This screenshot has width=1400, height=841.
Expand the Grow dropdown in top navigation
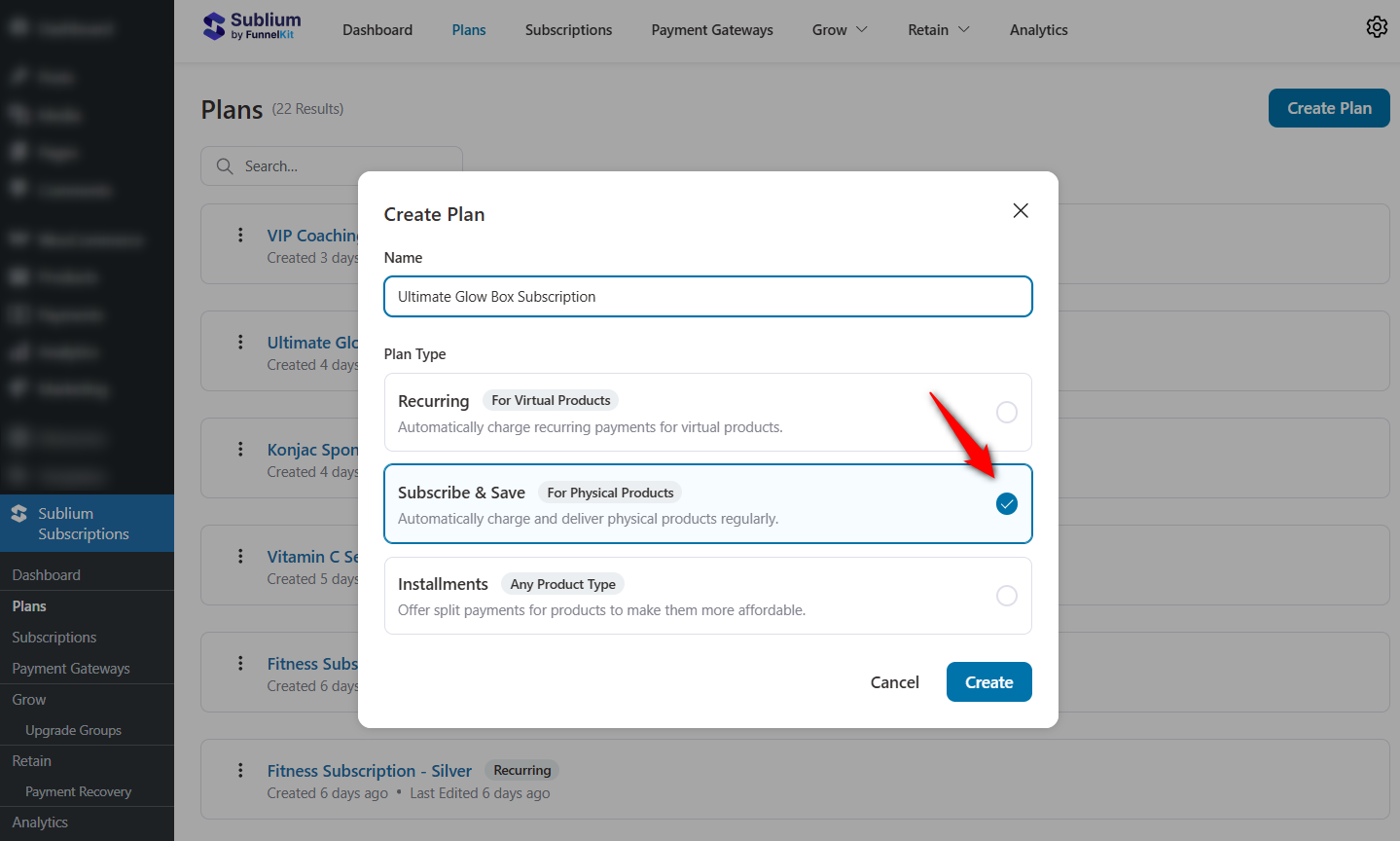[x=839, y=29]
